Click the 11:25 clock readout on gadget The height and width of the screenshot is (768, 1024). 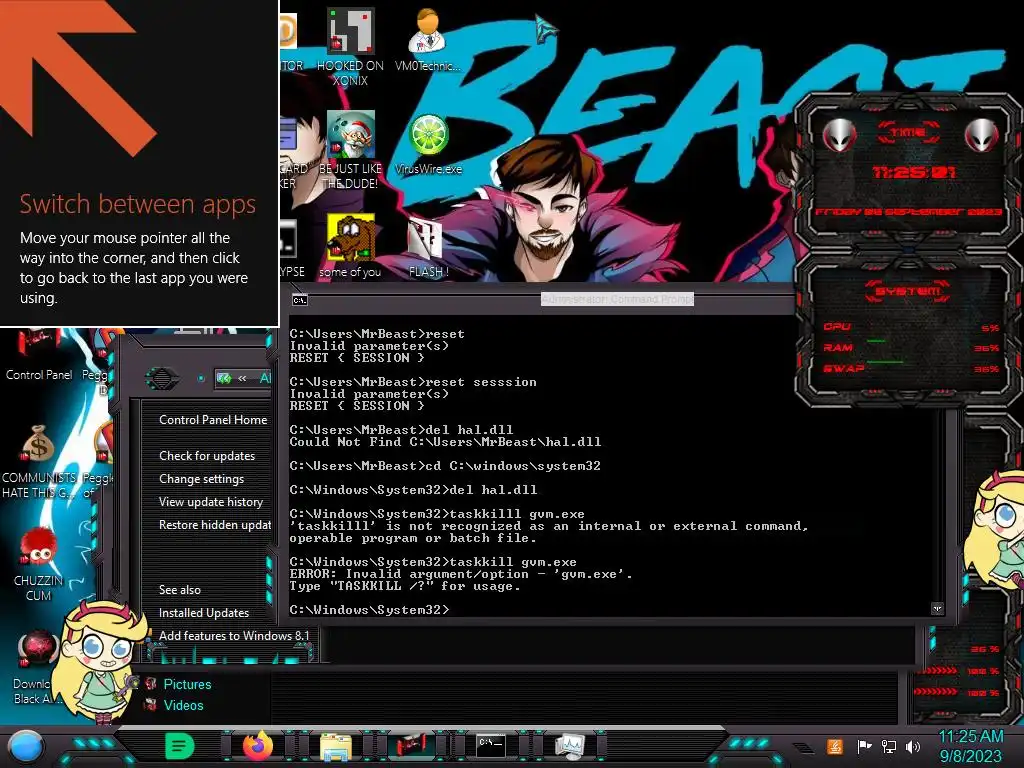click(x=913, y=172)
